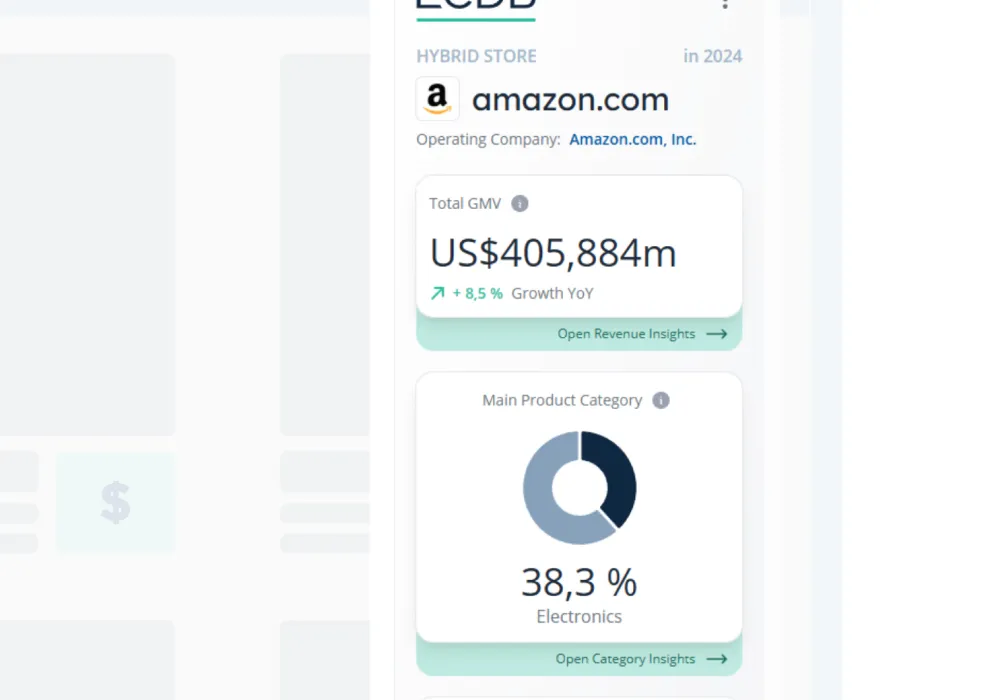Viewport: 1000px width, 700px height.
Task: Click the Total GMV info icon
Action: coord(519,203)
